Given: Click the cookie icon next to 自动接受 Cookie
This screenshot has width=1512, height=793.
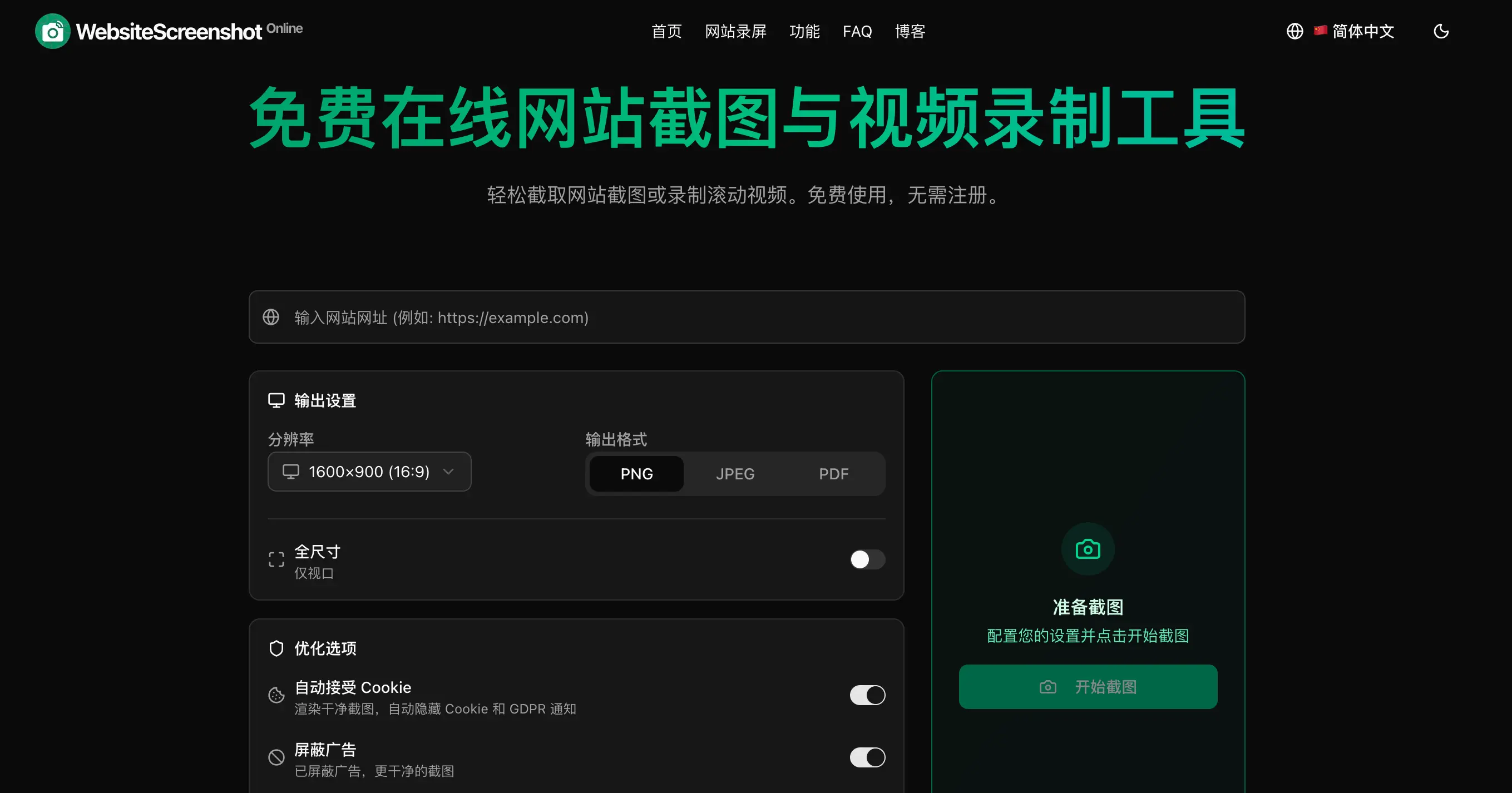Looking at the screenshot, I should (x=276, y=695).
